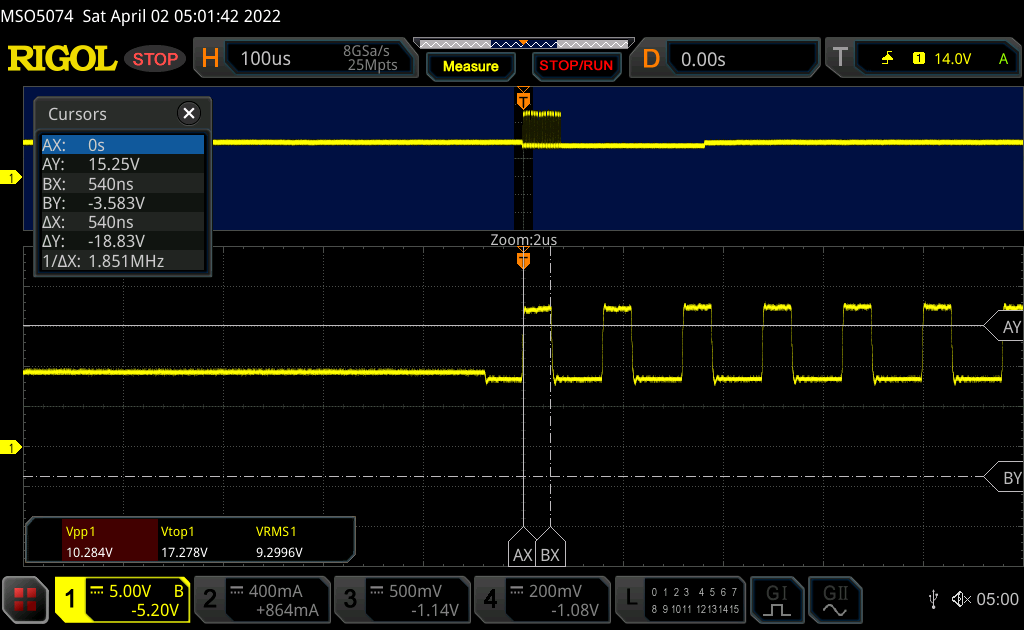
Task: Select the ΔX 540ns row
Action: pos(123,222)
